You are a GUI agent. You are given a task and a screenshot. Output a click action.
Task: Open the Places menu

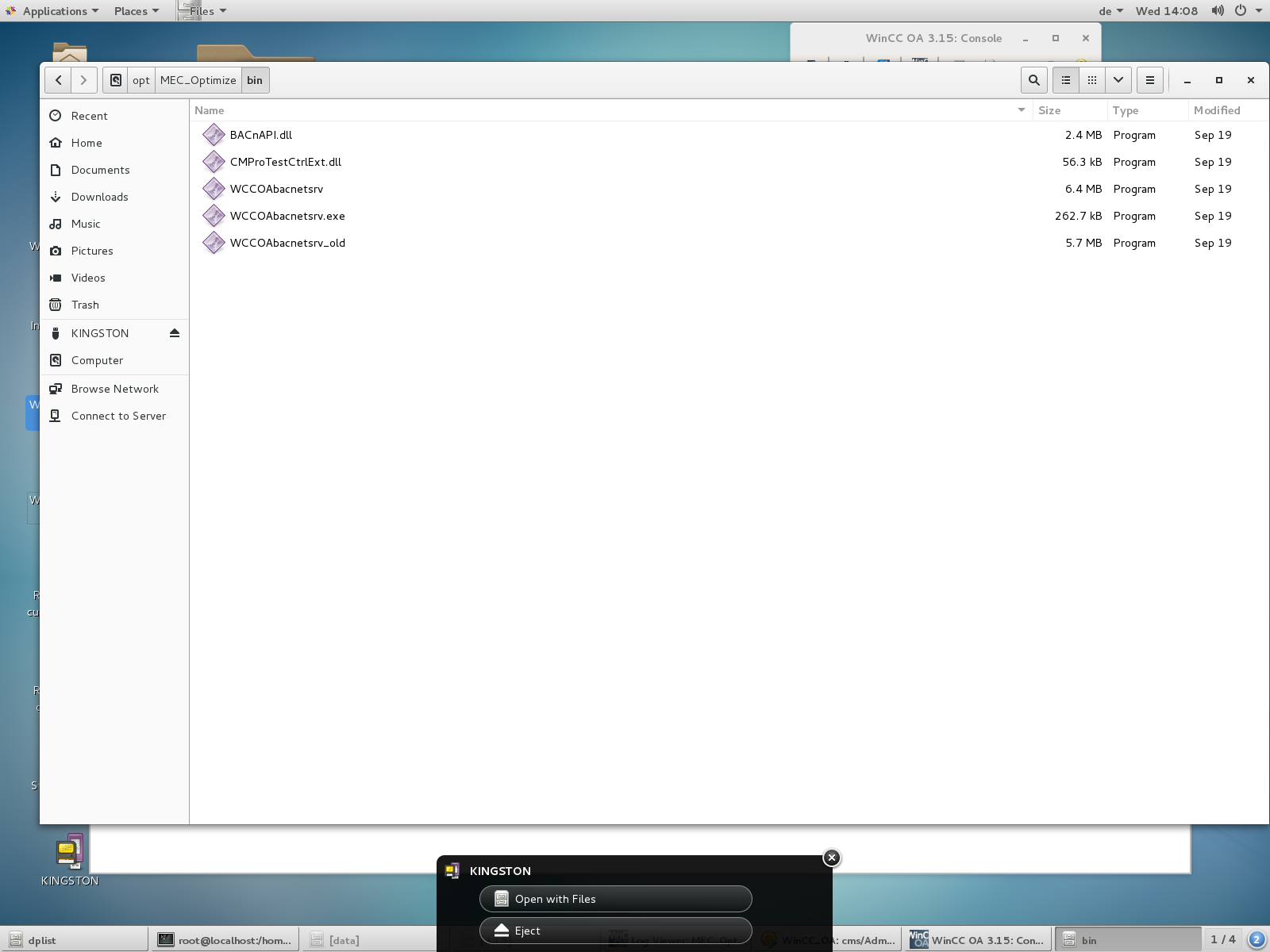click(x=136, y=11)
